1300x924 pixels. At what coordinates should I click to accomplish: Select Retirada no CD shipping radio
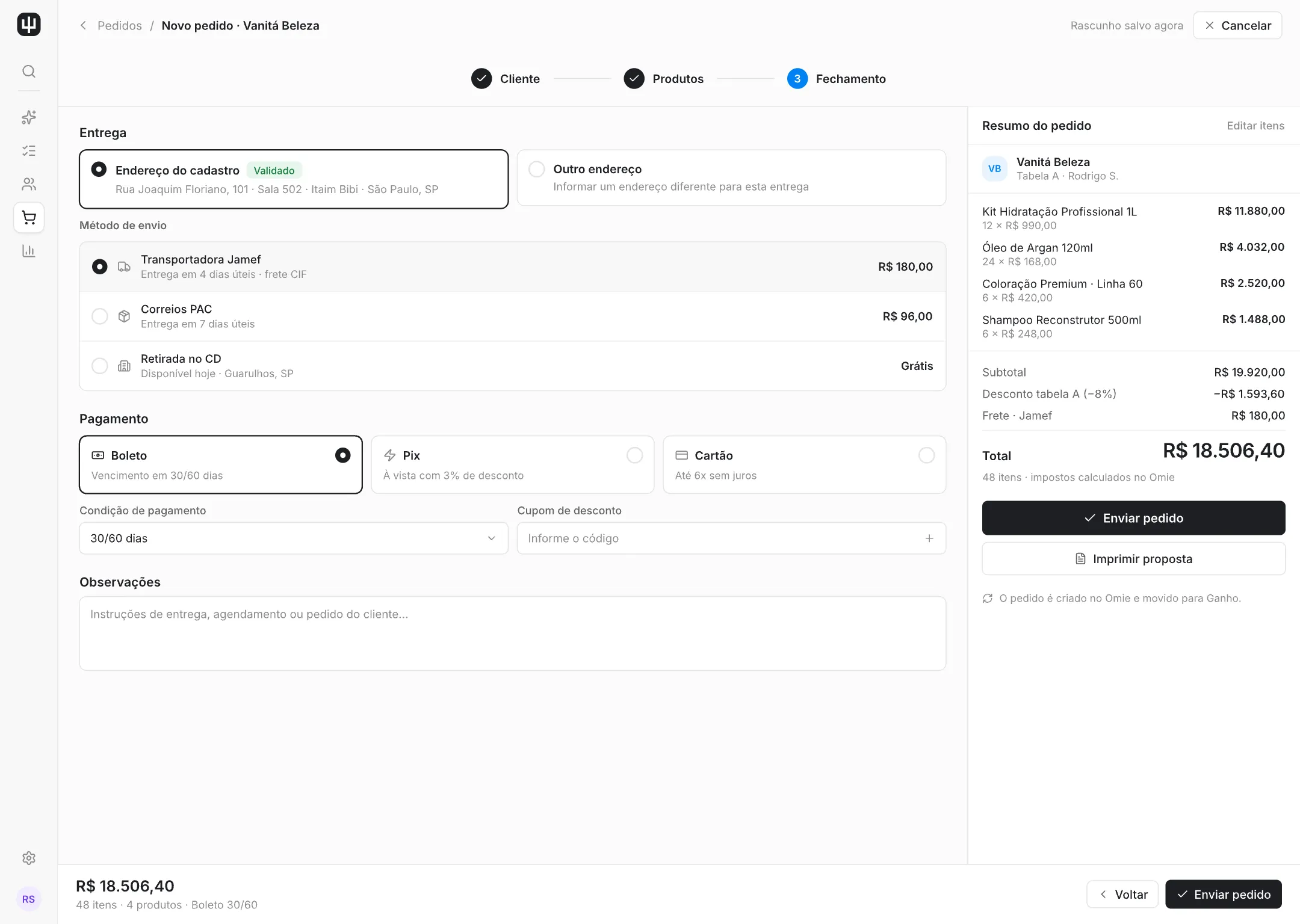click(99, 366)
